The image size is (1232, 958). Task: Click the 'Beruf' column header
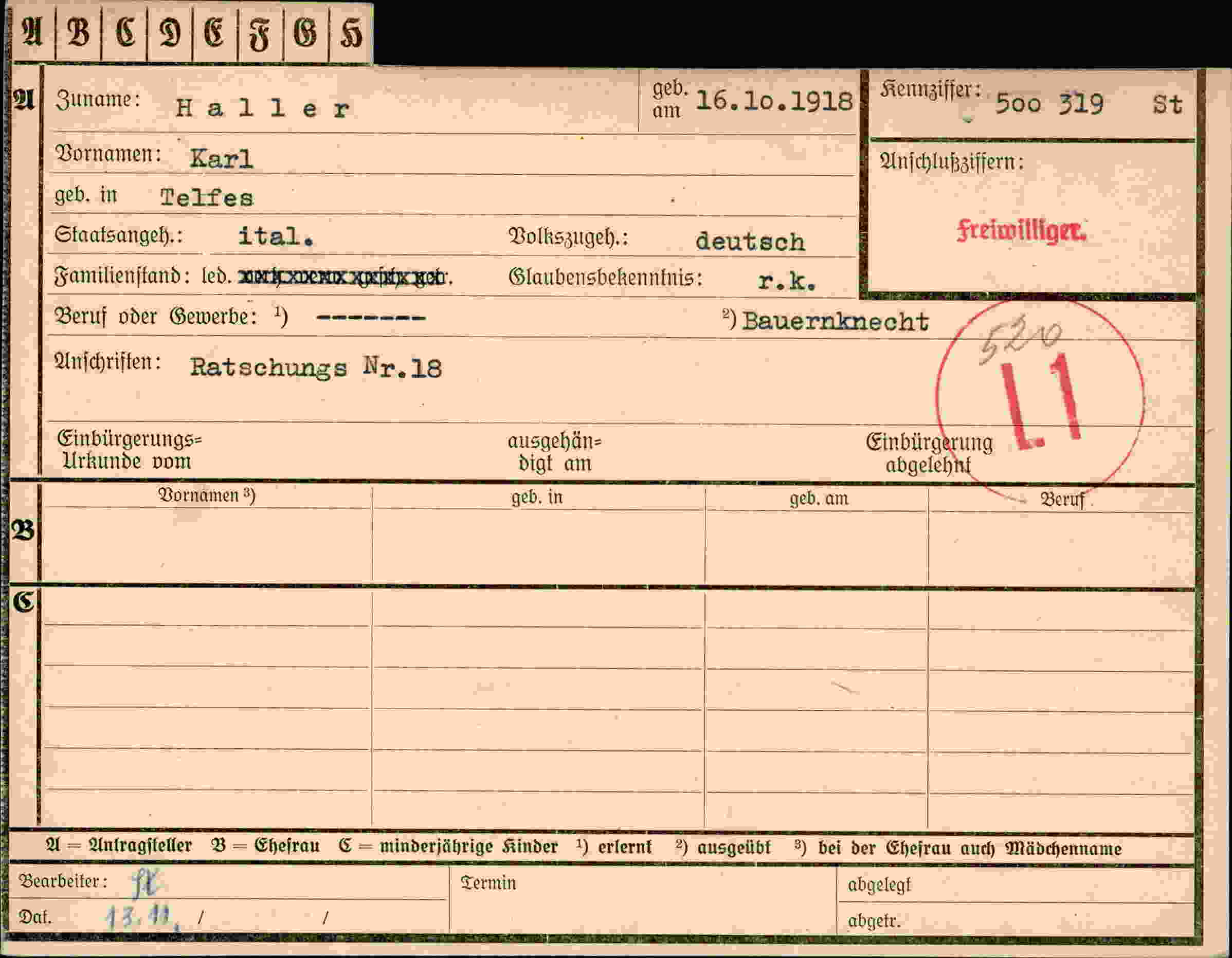[x=1062, y=500]
